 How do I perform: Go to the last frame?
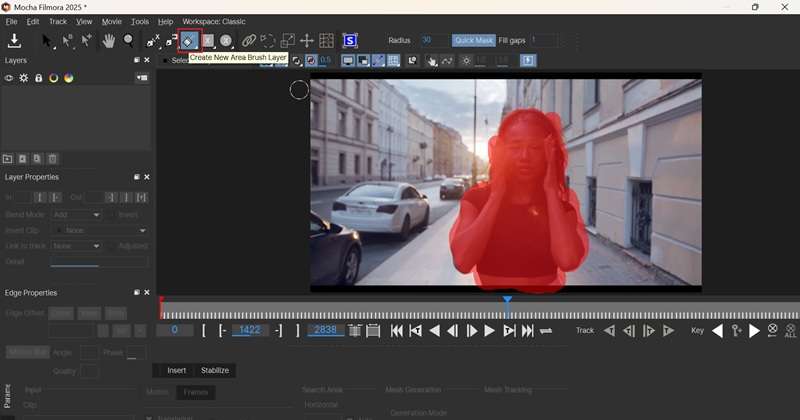(528, 331)
